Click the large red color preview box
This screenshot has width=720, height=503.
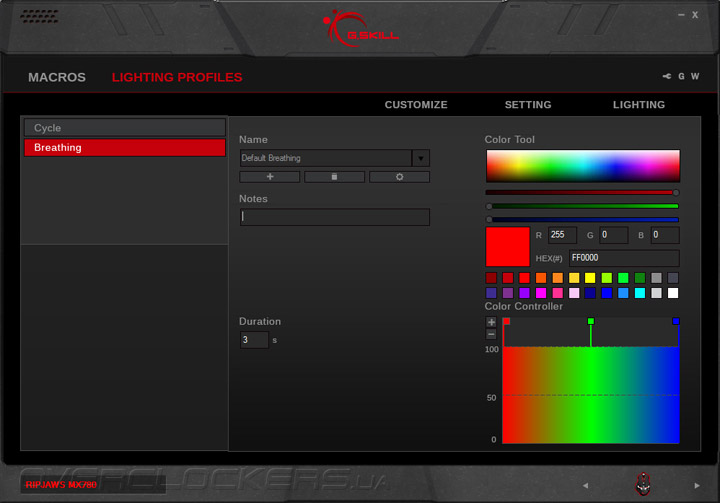(508, 247)
